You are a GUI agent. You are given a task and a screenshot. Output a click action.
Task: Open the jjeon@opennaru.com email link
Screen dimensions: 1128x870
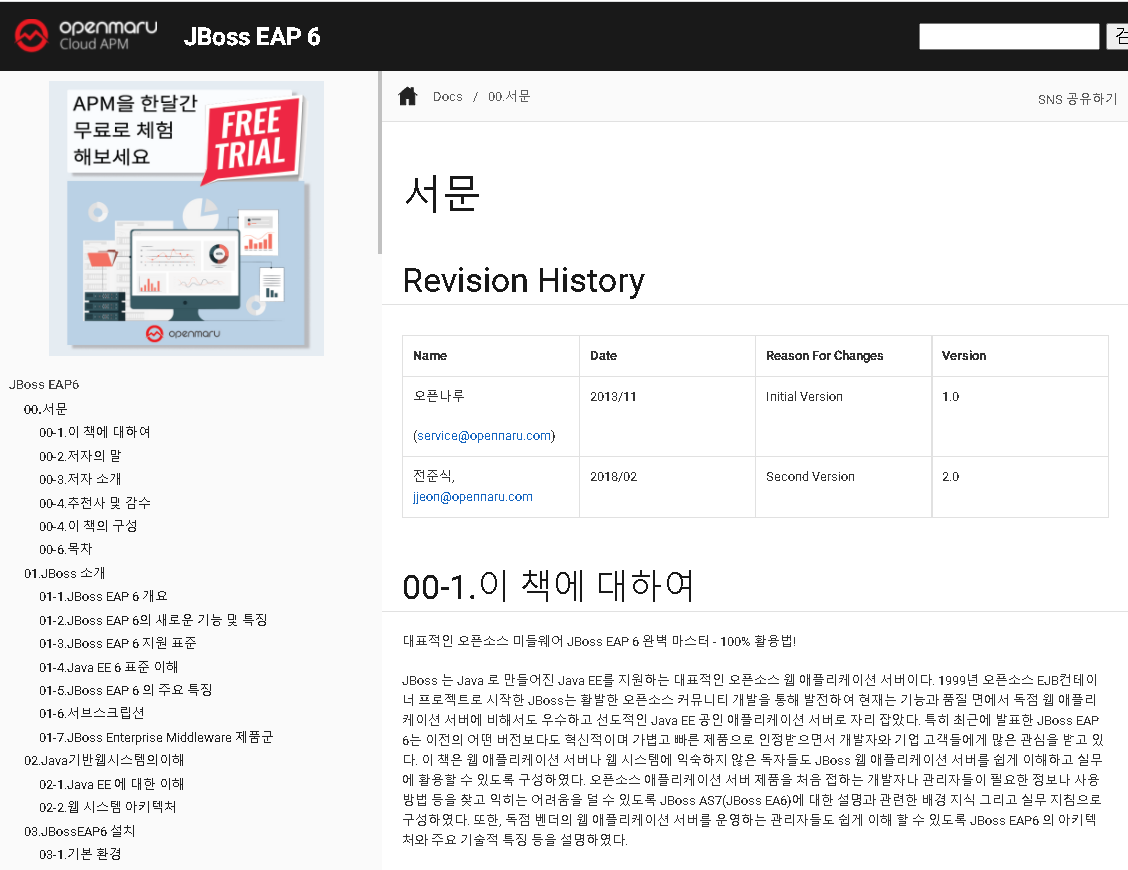(472, 497)
